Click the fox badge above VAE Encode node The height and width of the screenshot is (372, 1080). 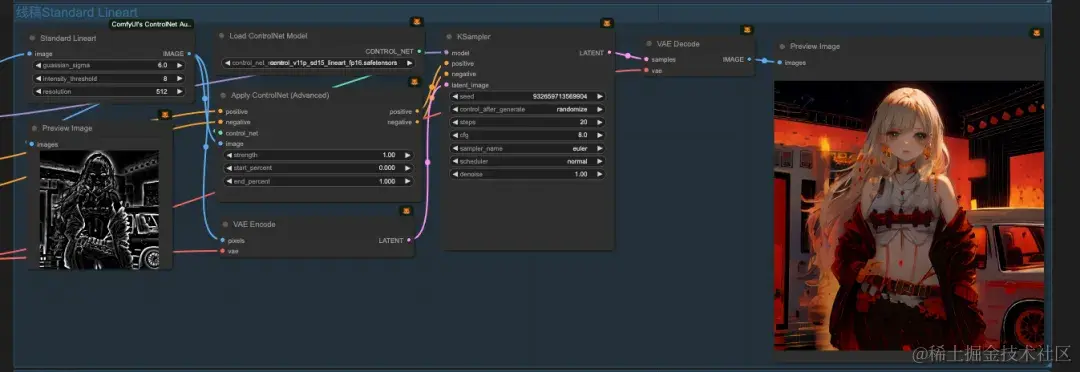tap(406, 211)
